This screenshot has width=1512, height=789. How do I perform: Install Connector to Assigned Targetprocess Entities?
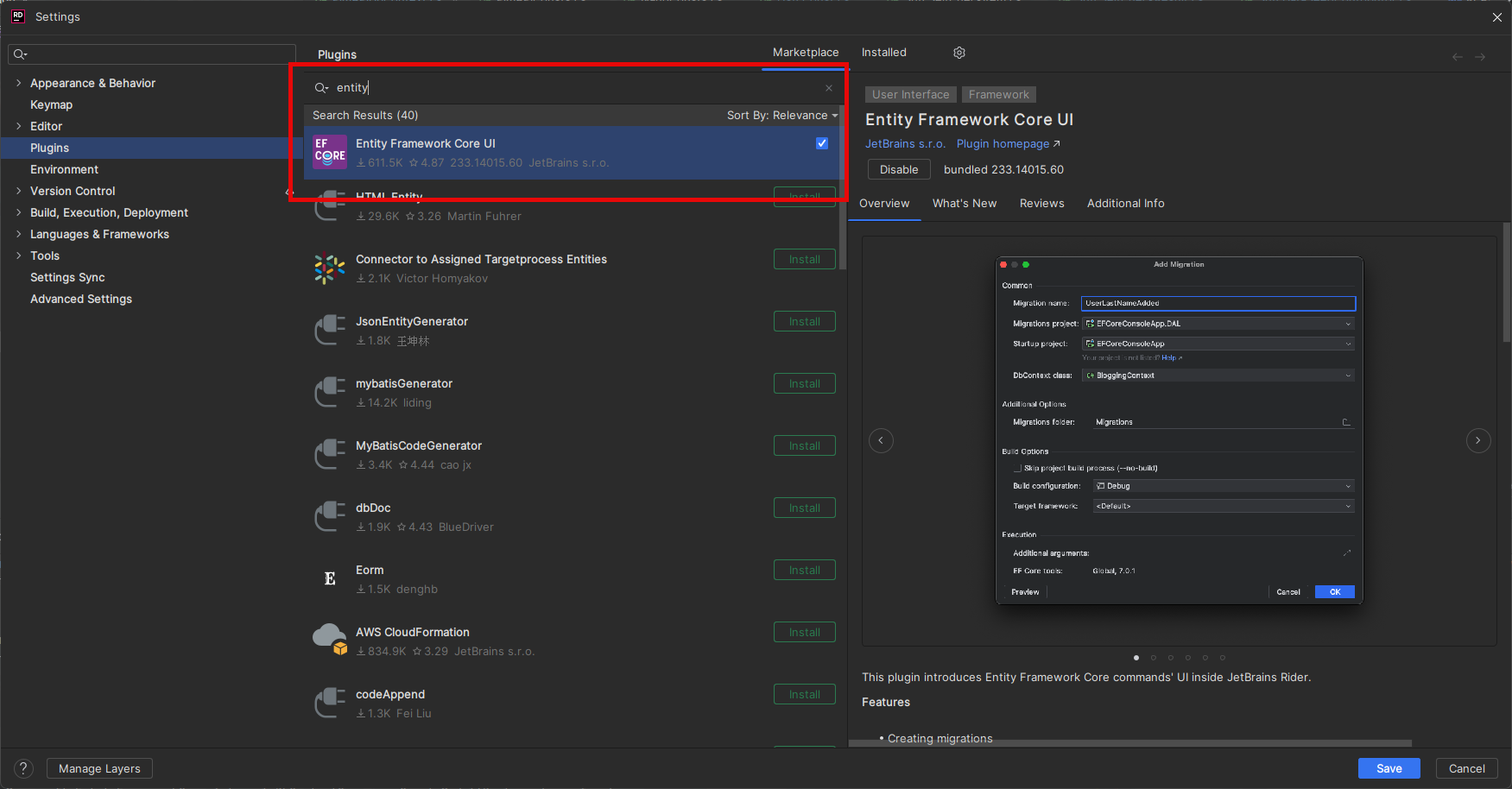(x=805, y=260)
